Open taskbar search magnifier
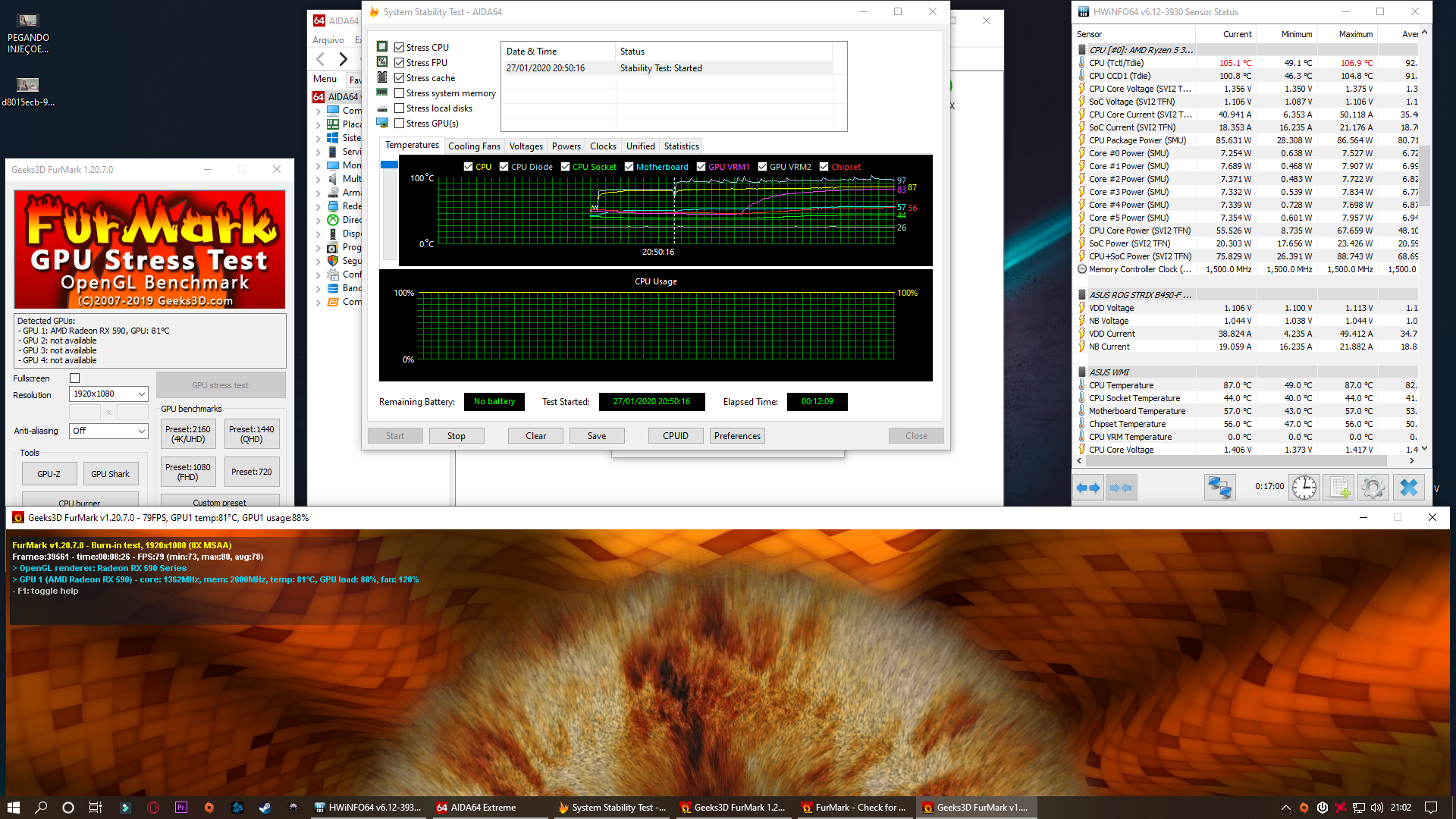Viewport: 1456px width, 819px height. (x=41, y=808)
